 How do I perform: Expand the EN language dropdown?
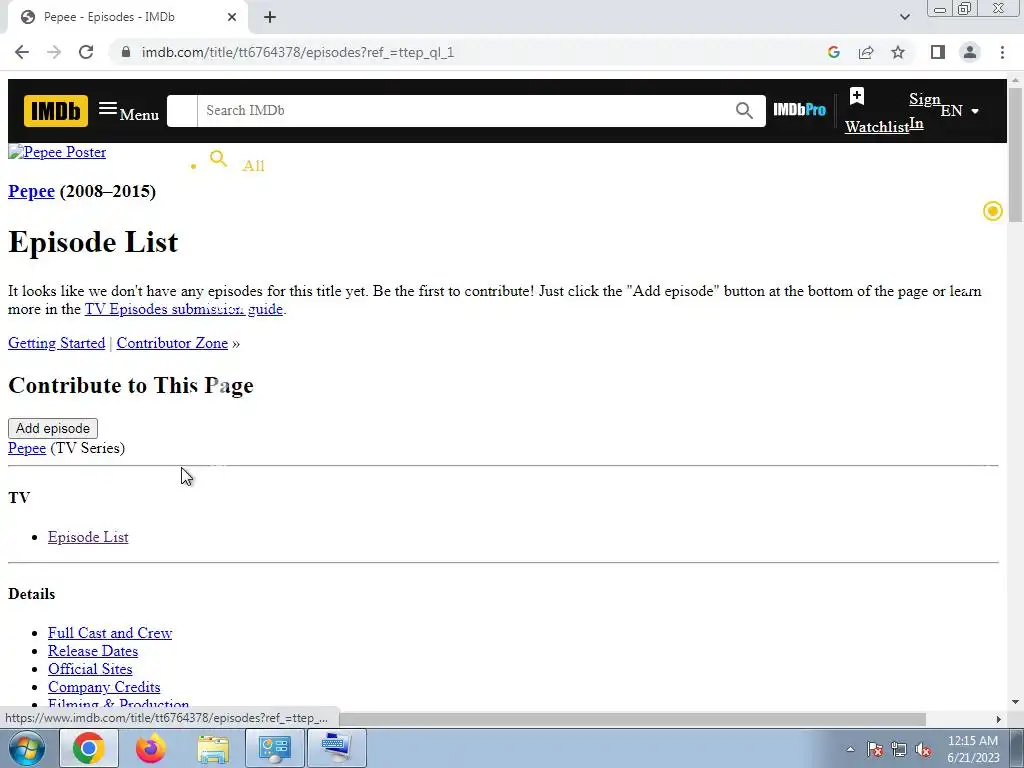[959, 111]
